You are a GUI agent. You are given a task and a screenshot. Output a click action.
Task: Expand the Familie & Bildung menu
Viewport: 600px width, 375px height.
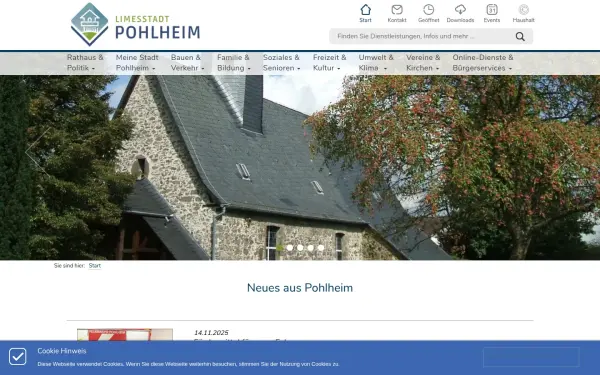(233, 63)
